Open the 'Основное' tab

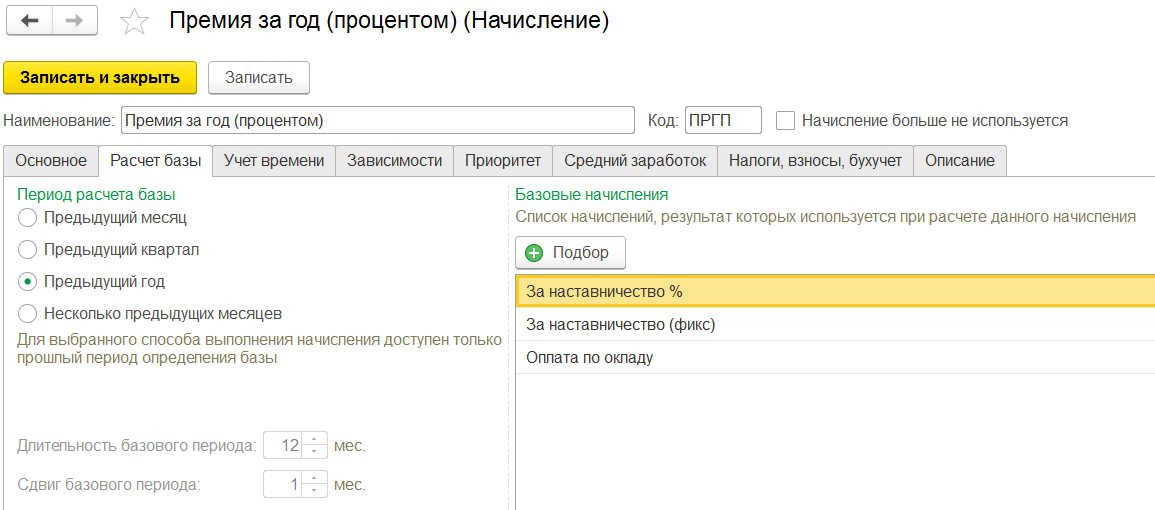click(x=51, y=161)
